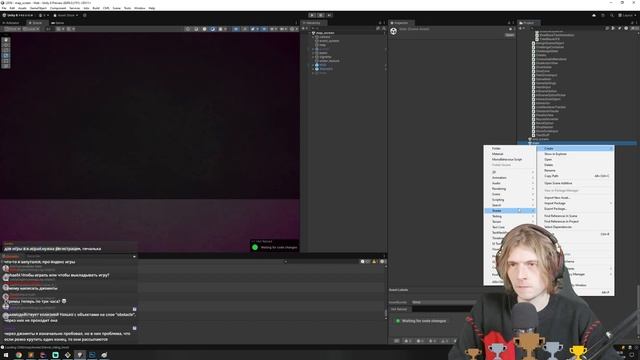Open the File menu

pos(4,8)
